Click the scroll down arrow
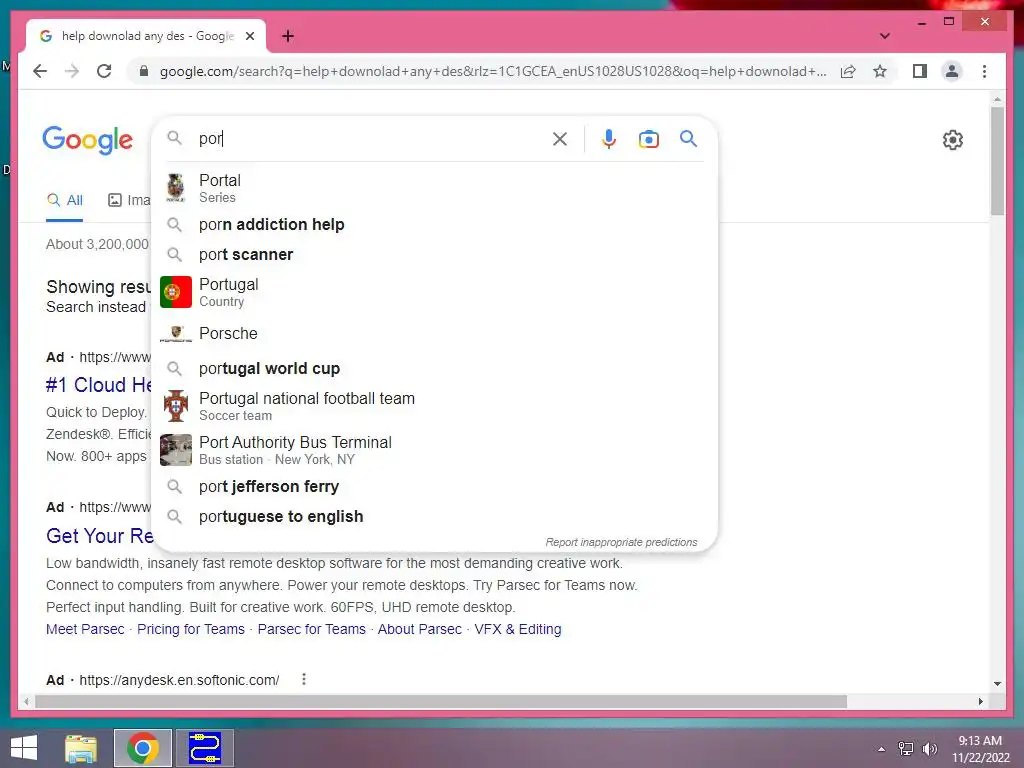 (x=997, y=684)
